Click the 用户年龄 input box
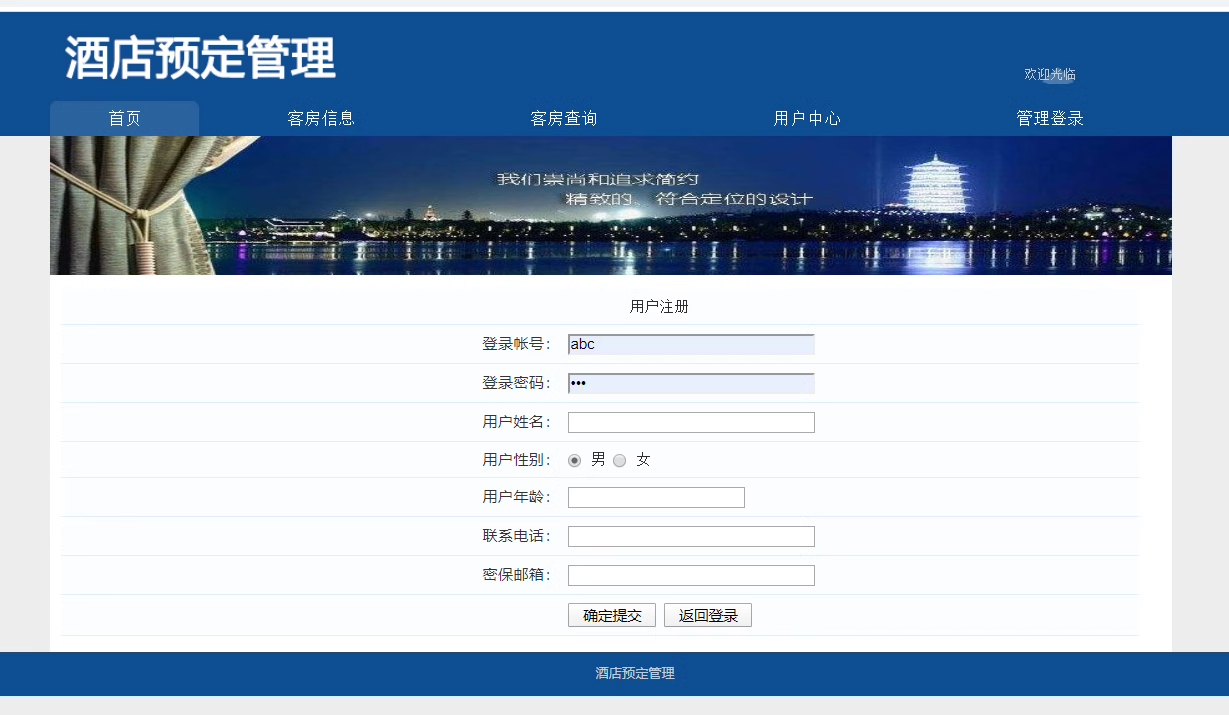 (x=656, y=497)
